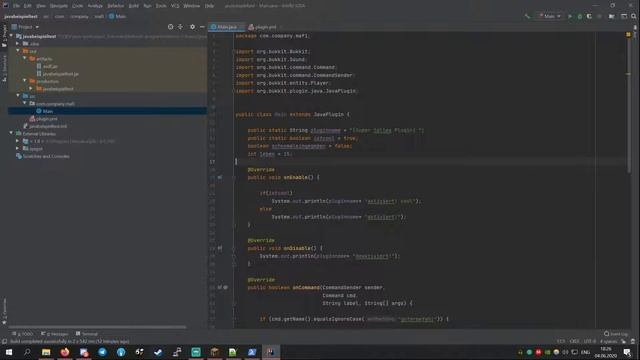This screenshot has width=640, height=360.
Task: Open the VCS menu
Action: click(175, 6)
